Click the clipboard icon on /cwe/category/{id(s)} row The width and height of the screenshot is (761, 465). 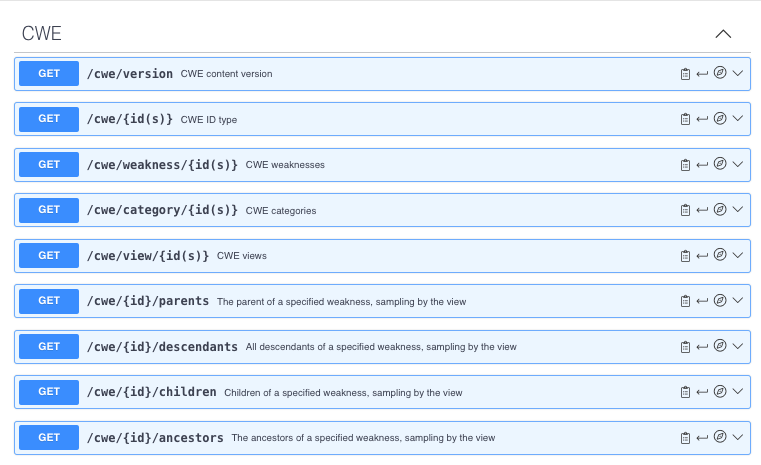click(685, 210)
